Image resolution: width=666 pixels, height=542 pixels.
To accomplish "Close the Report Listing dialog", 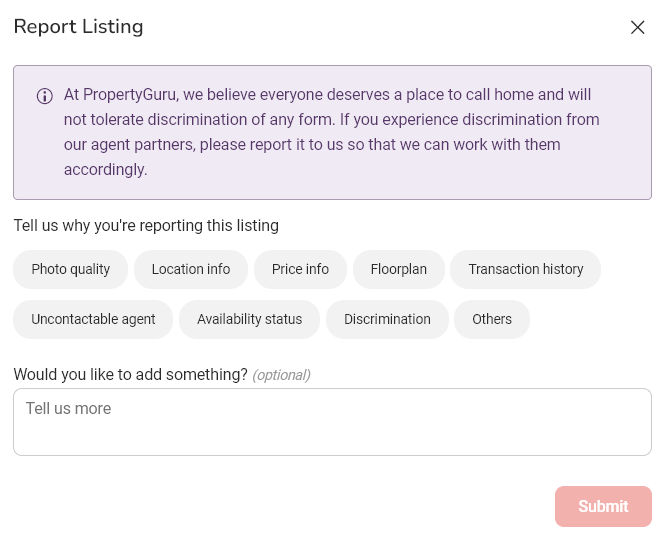I will coord(637,28).
